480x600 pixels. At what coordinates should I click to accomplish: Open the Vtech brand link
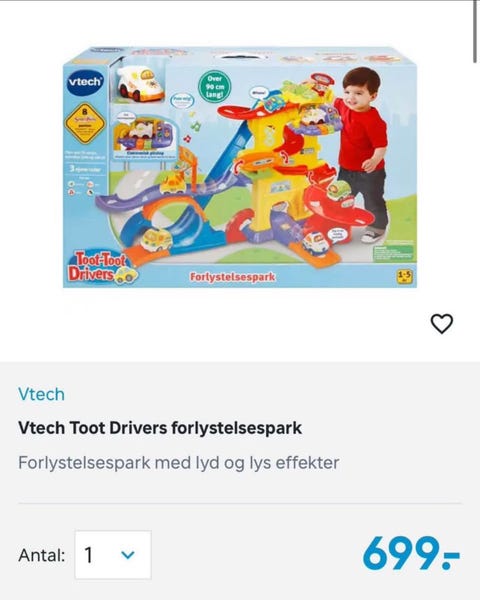[x=41, y=394]
